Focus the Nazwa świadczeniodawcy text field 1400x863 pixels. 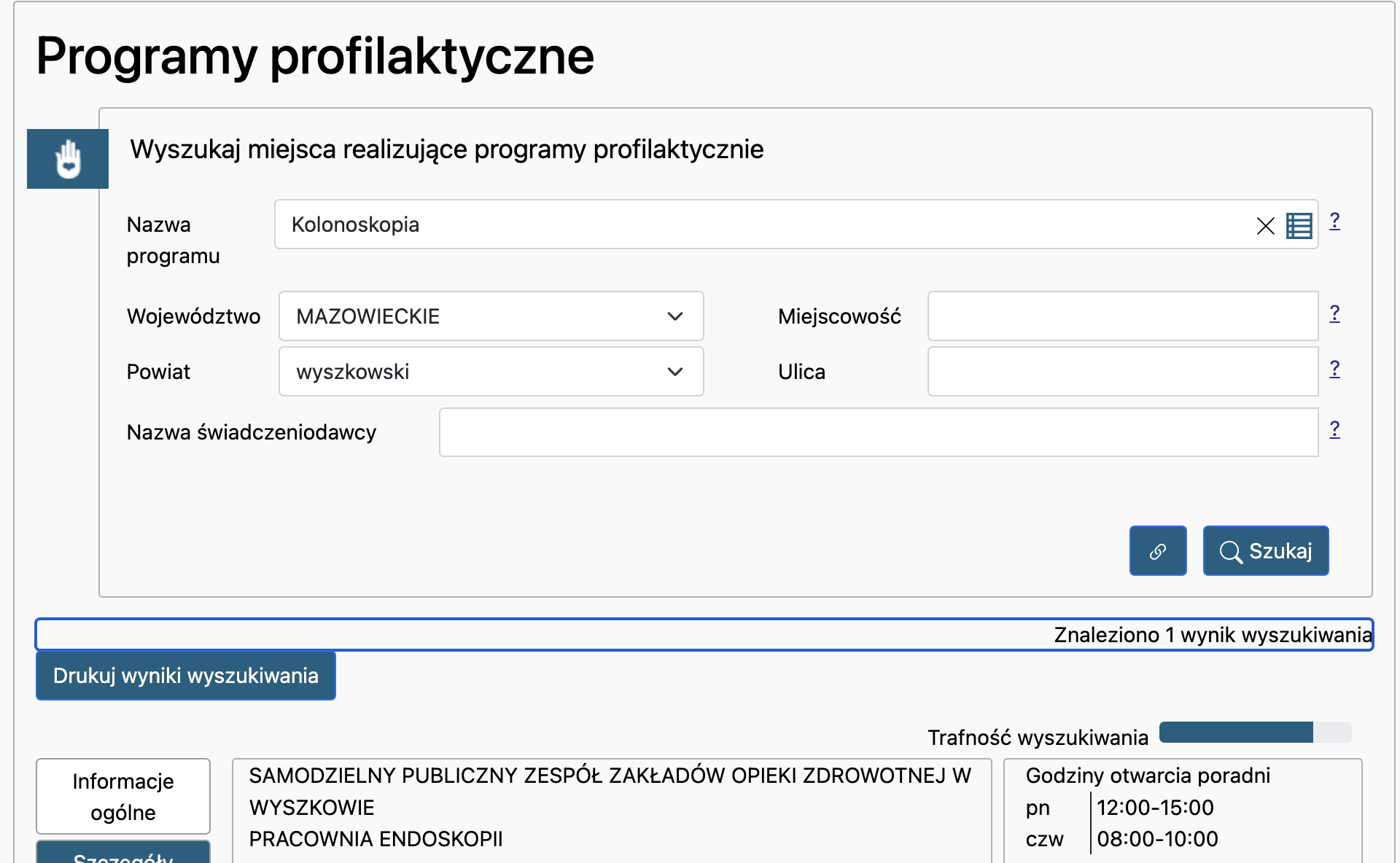(878, 432)
